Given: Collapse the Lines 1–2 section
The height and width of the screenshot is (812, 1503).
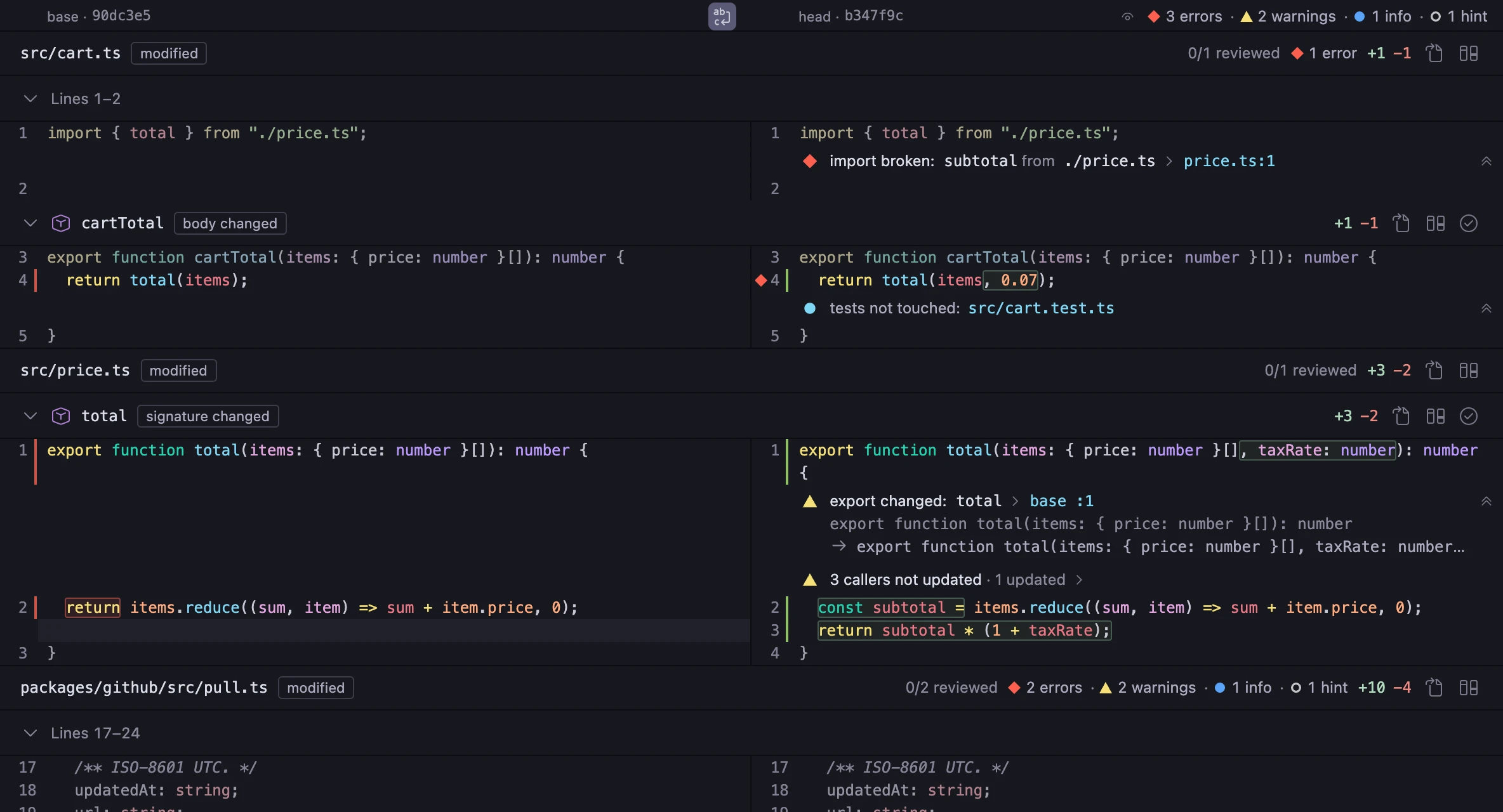Looking at the screenshot, I should point(30,99).
